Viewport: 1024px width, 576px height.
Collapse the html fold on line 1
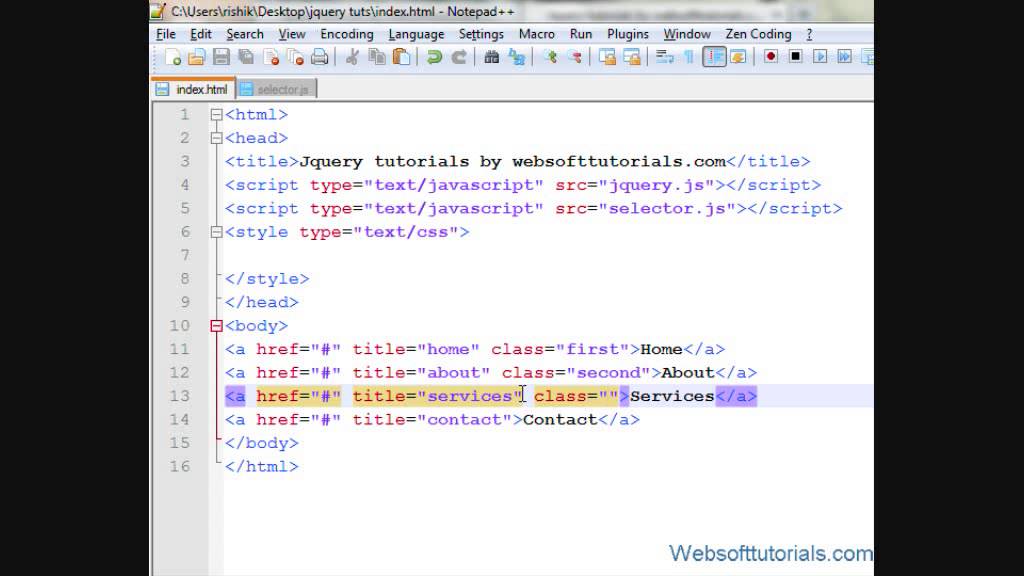point(216,115)
